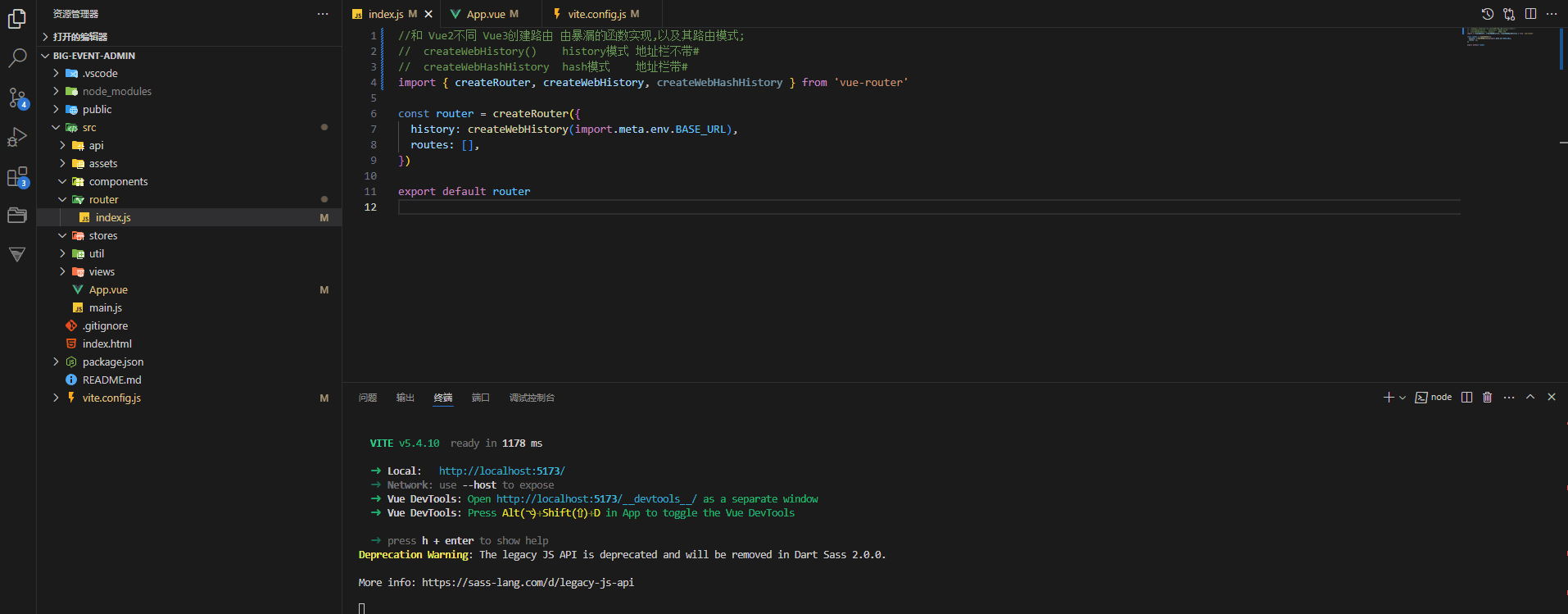Click line number 4 in gutter
This screenshot has height=614, width=1568.
click(x=373, y=83)
